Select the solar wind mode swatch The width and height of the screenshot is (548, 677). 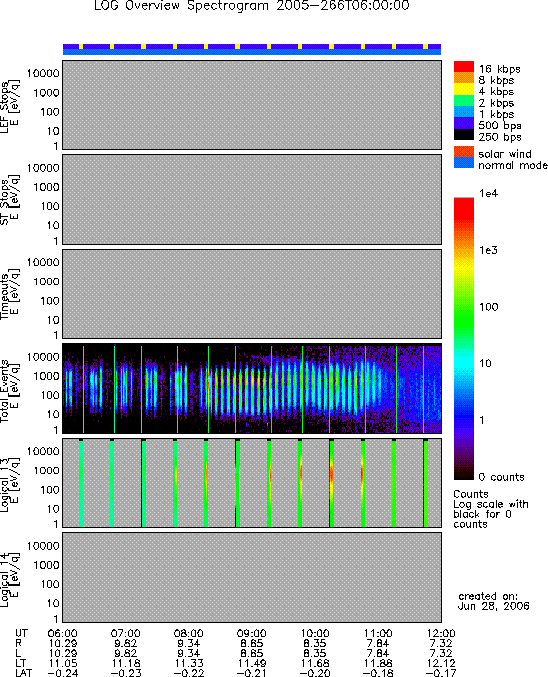point(464,152)
